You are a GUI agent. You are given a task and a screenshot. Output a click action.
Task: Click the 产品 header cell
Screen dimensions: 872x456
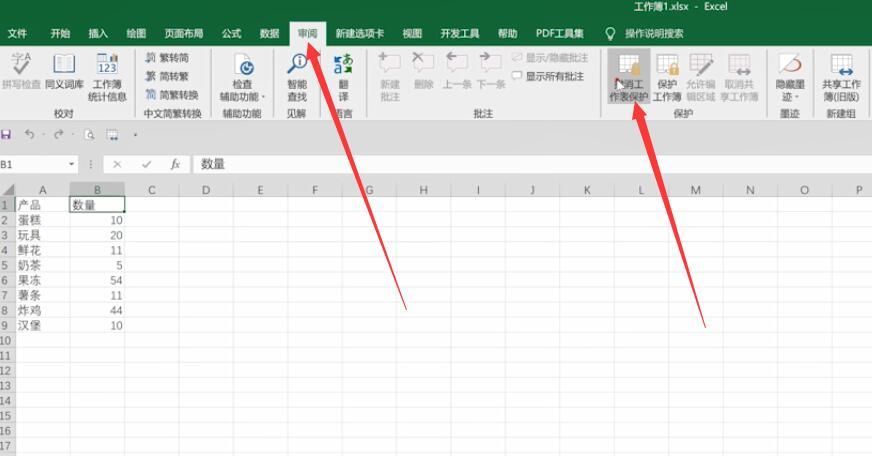pyautogui.click(x=43, y=205)
